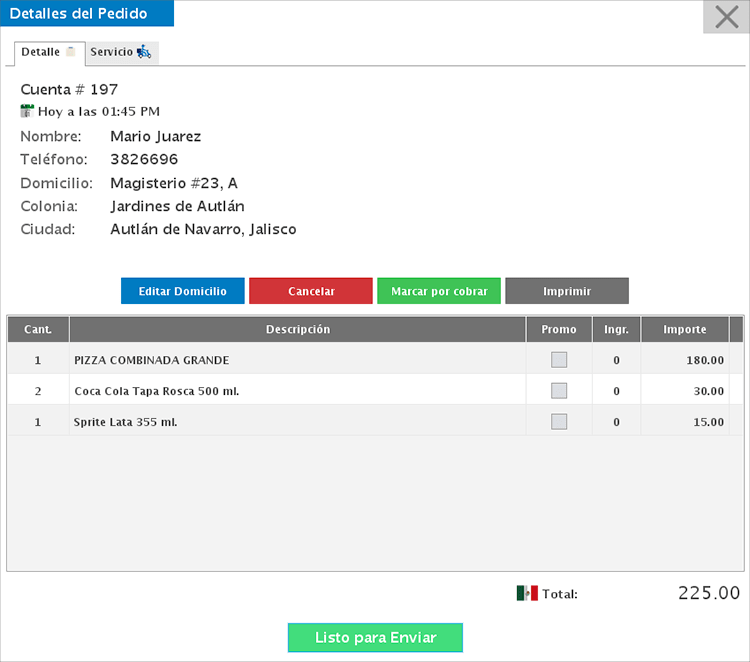Click the Editar Domicilio button
This screenshot has height=662, width=750.
point(183,291)
